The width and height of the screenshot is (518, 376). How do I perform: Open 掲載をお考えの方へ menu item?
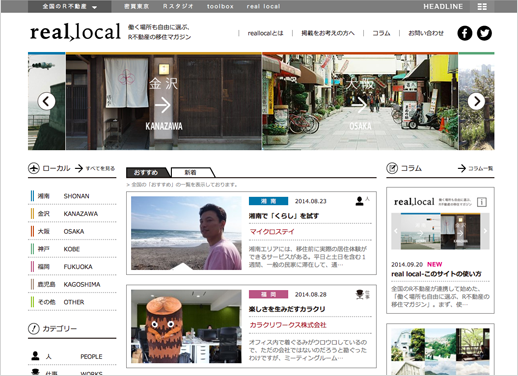(328, 33)
